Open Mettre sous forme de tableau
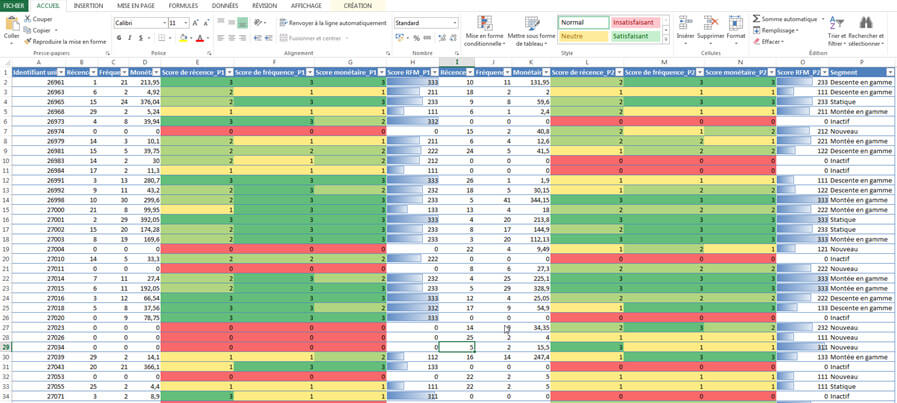The image size is (897, 403). pos(531,31)
